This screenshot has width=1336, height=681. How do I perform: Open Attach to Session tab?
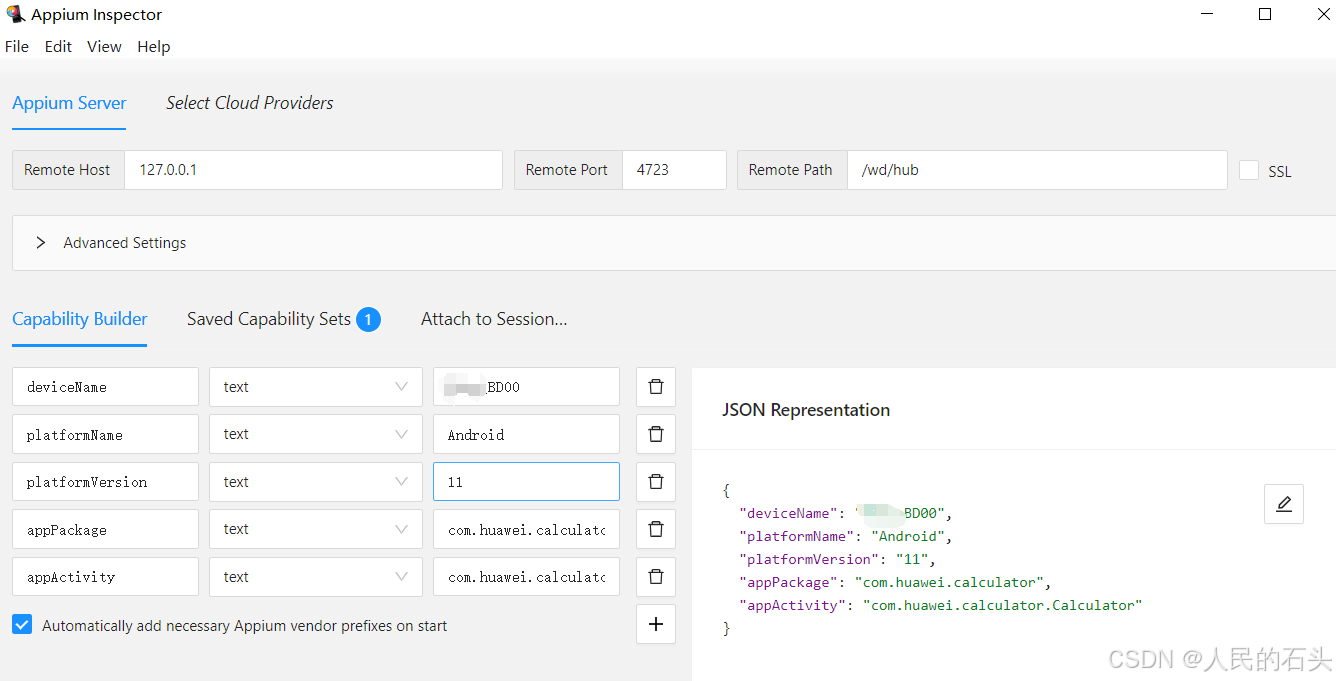click(494, 319)
